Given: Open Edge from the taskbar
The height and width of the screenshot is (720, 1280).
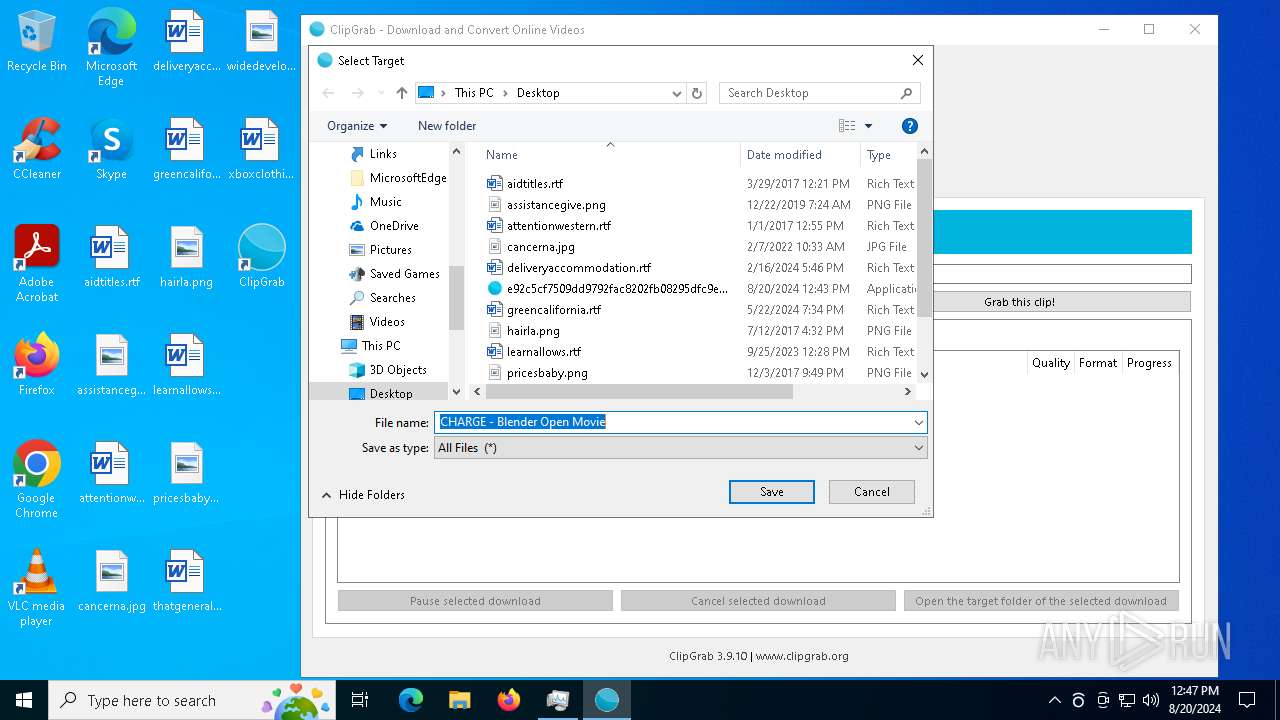Looking at the screenshot, I should coord(411,700).
